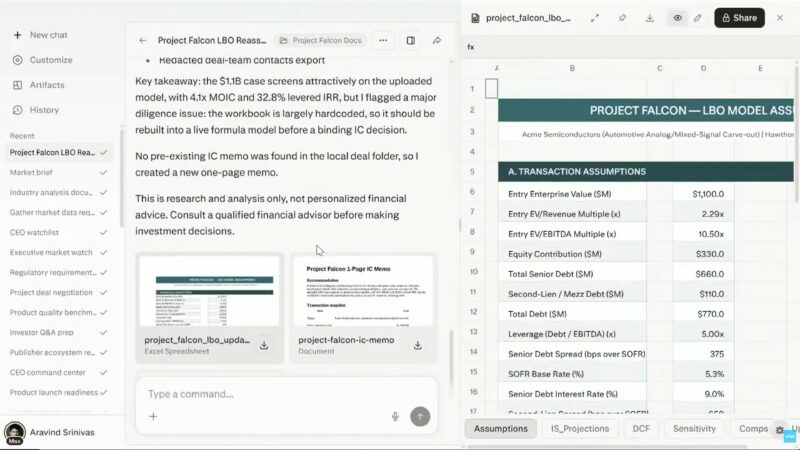The width and height of the screenshot is (800, 450).
Task: Select column B header
Action: coord(572,68)
